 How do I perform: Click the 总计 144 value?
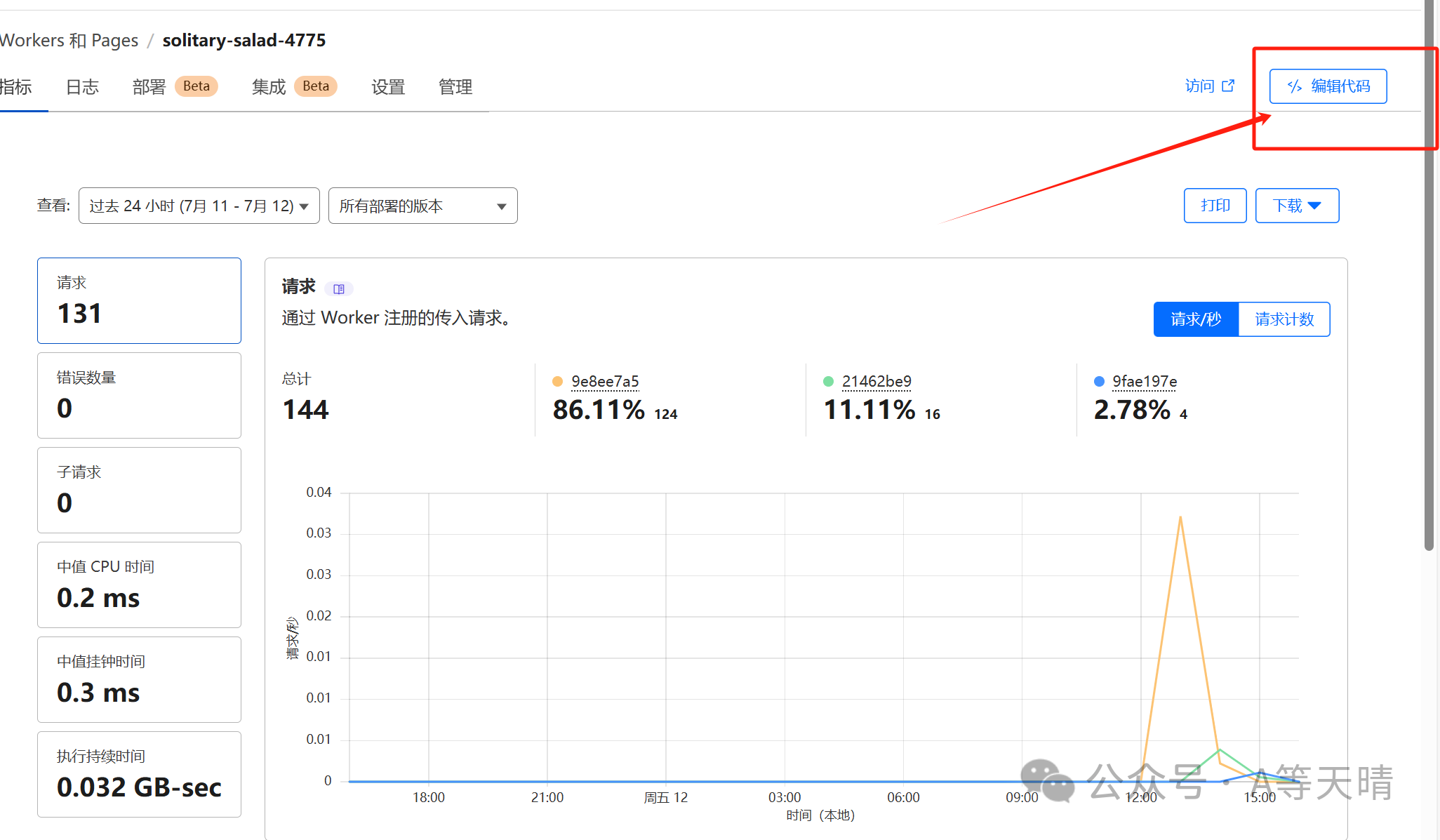click(305, 410)
